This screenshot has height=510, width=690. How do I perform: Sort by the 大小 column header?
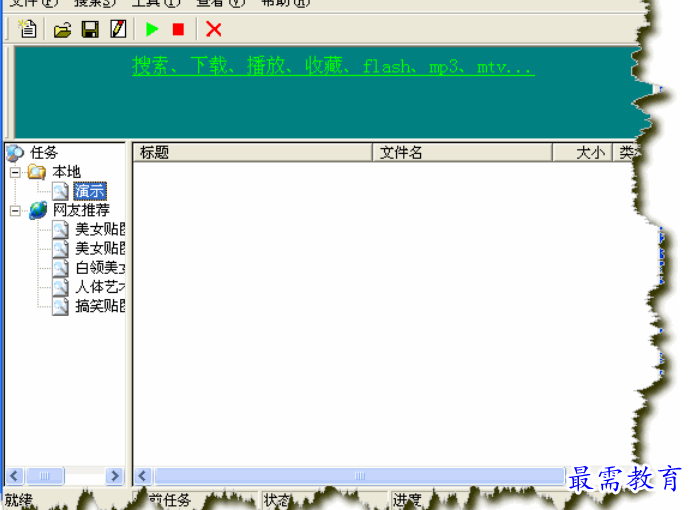coord(583,153)
